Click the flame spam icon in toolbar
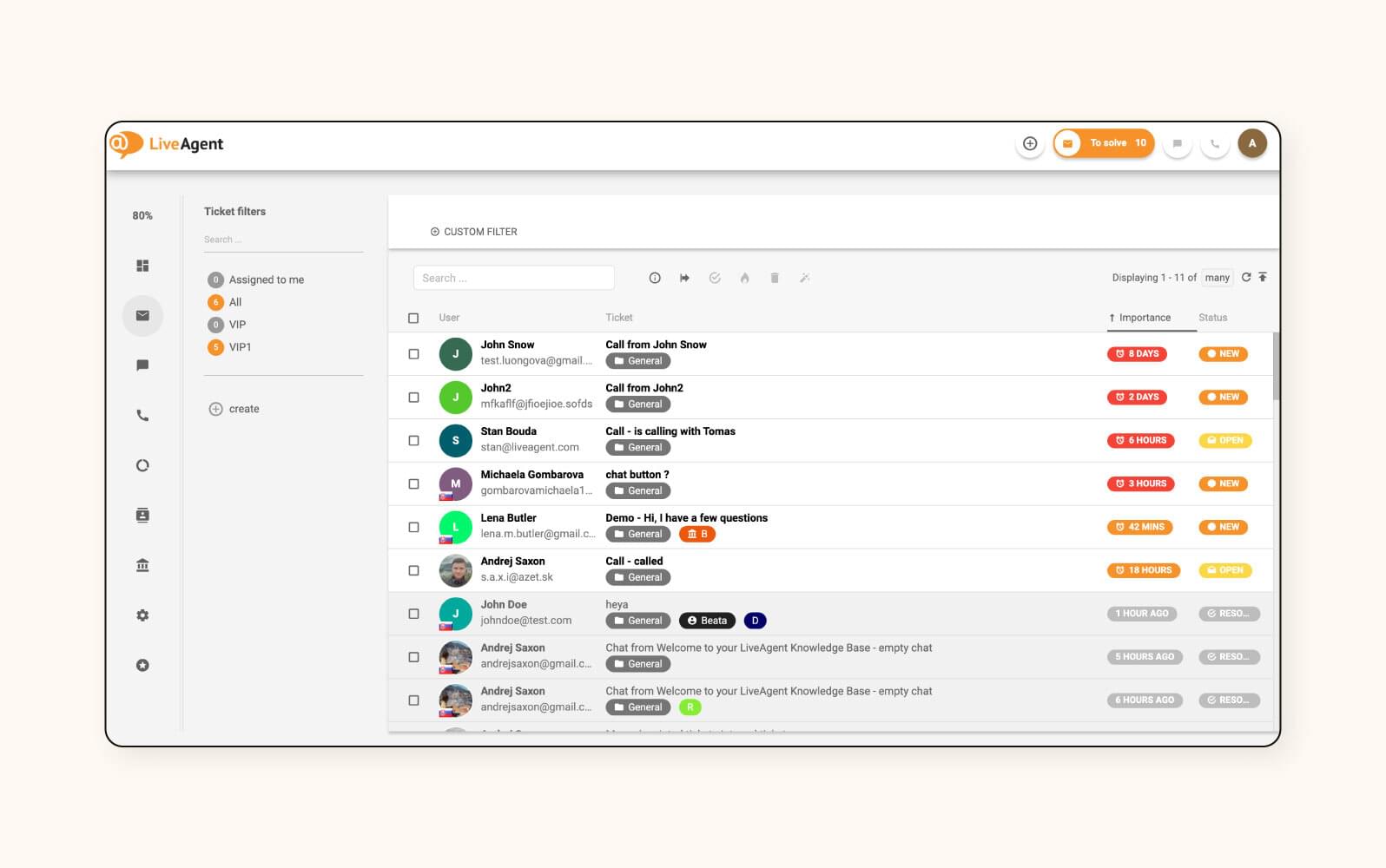The image size is (1386, 868). tap(744, 278)
